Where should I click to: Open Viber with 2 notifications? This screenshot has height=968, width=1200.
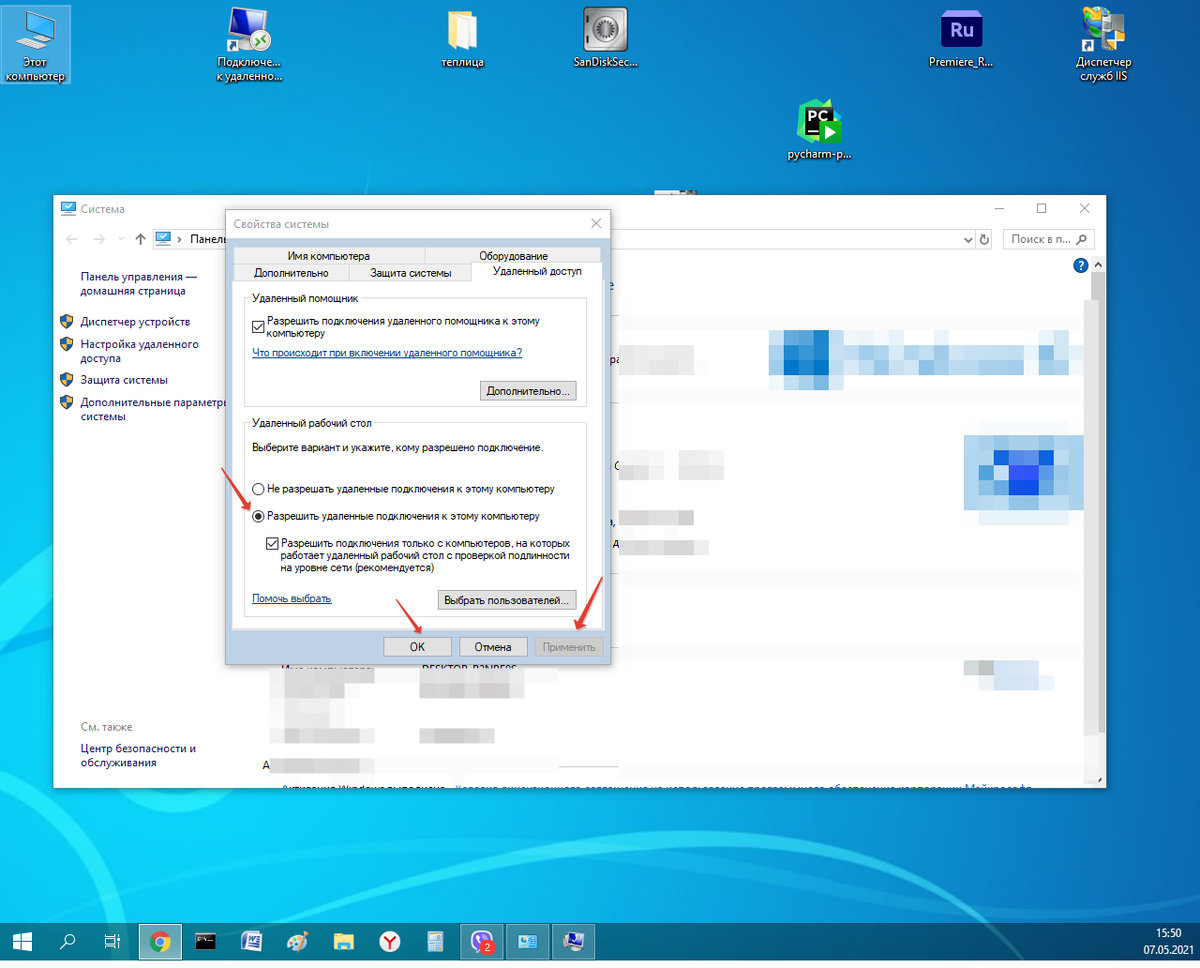[482, 942]
